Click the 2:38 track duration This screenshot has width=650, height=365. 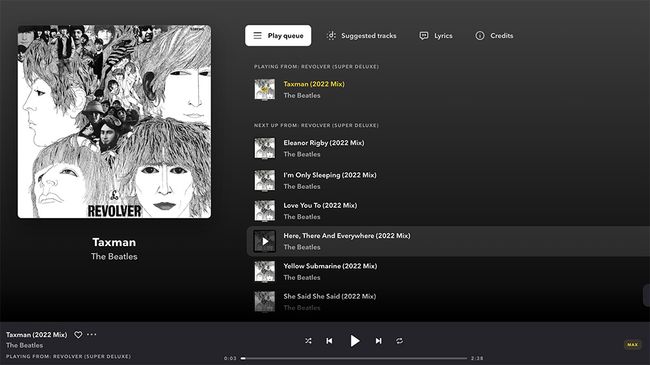tap(477, 358)
